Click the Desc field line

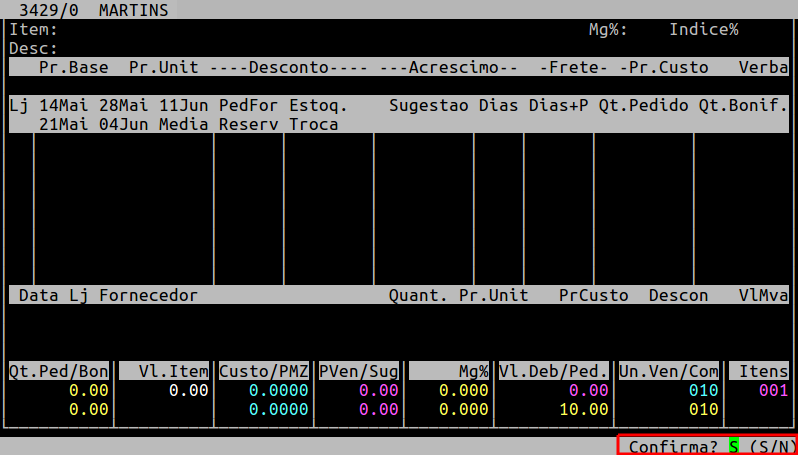(x=399, y=49)
